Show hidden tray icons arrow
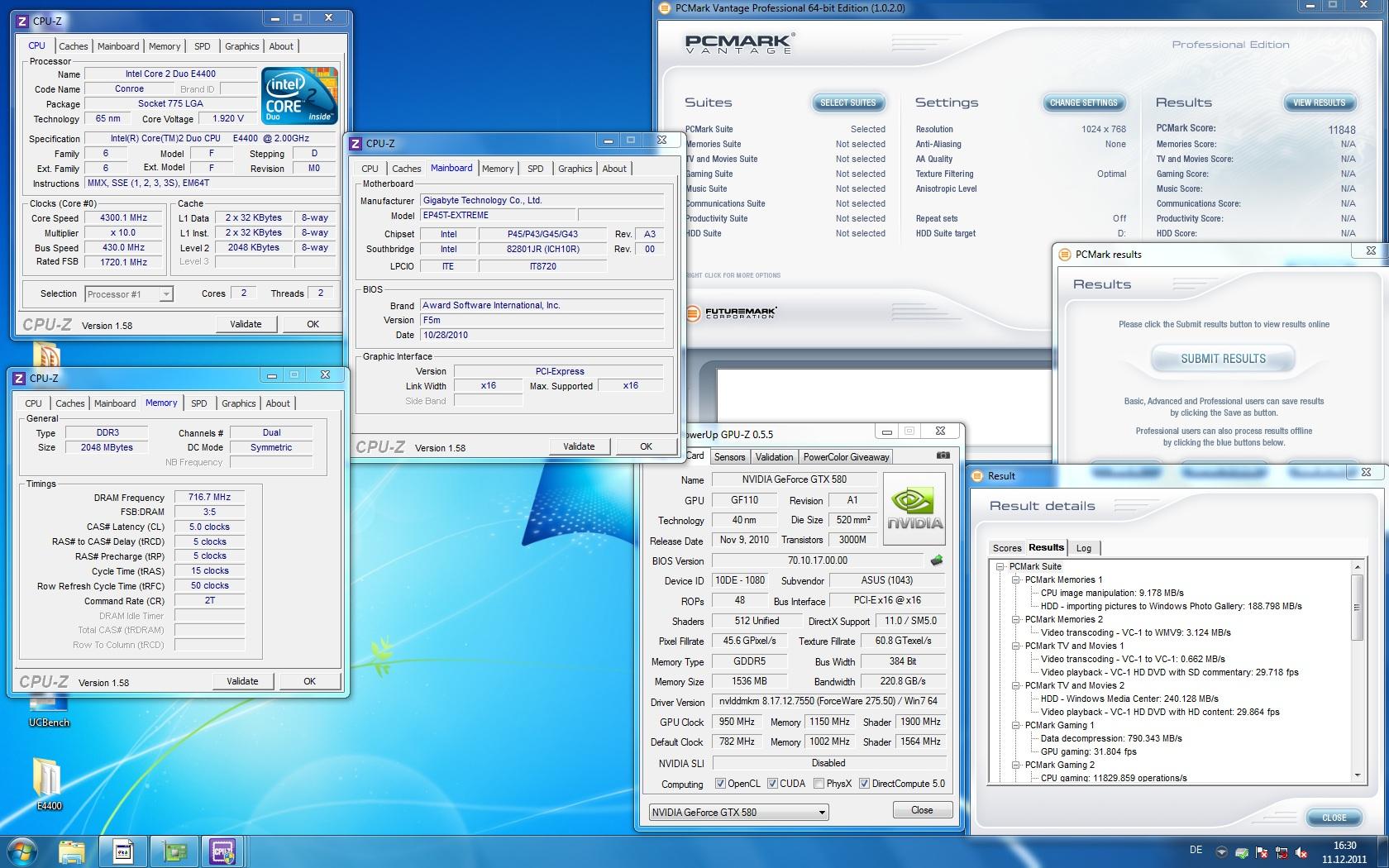The height and width of the screenshot is (868, 1389). pyautogui.click(x=1221, y=851)
